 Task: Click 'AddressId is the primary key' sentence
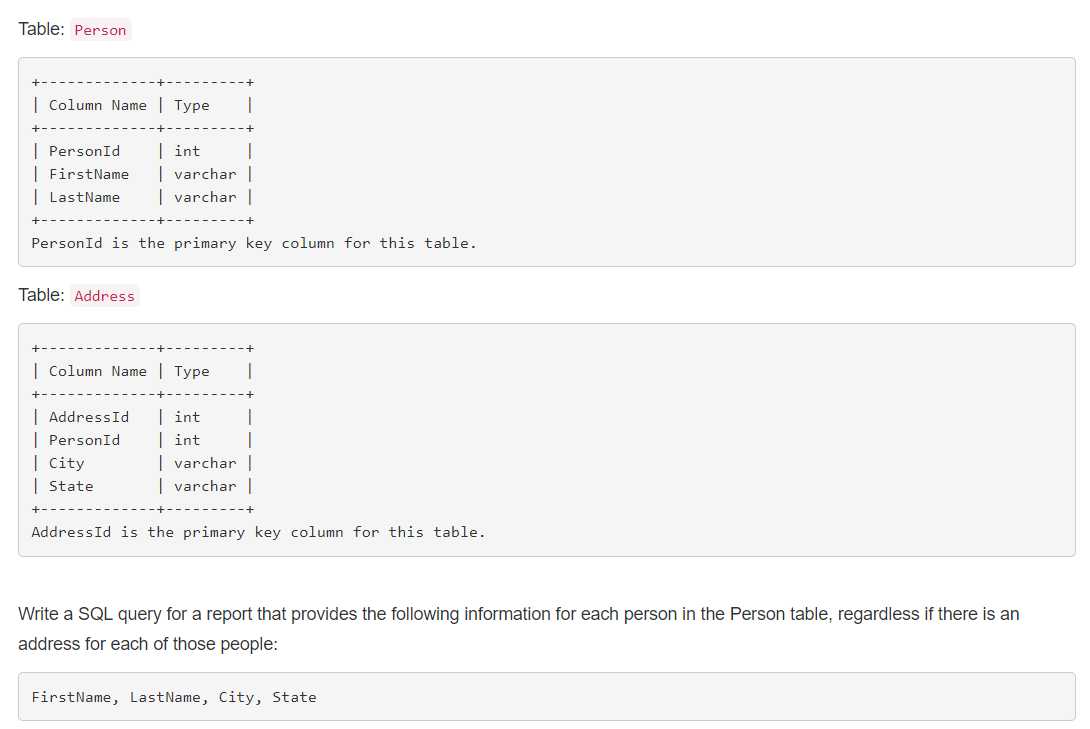coord(258,532)
